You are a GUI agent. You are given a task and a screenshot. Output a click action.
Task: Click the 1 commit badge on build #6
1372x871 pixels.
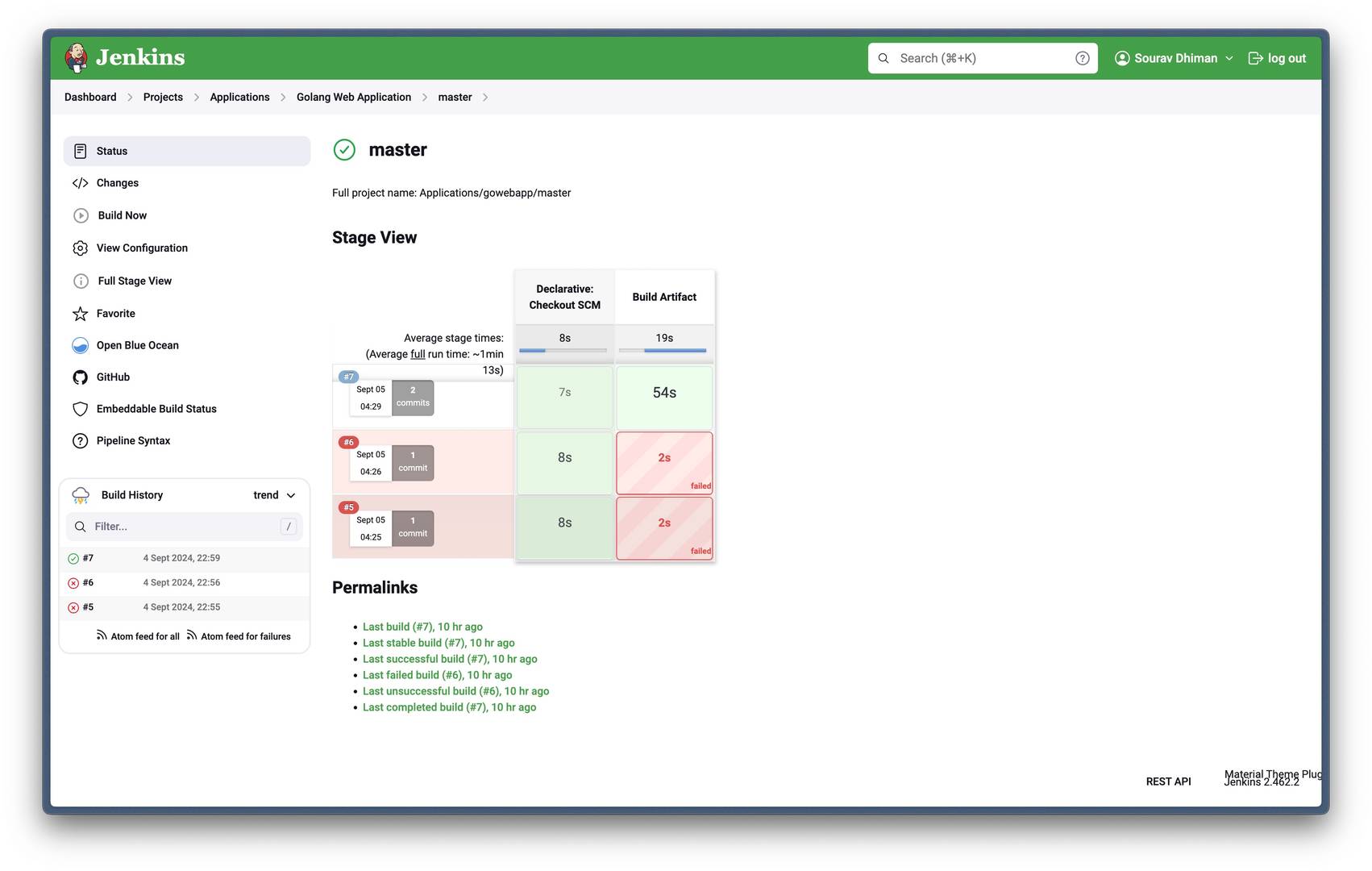click(x=413, y=463)
